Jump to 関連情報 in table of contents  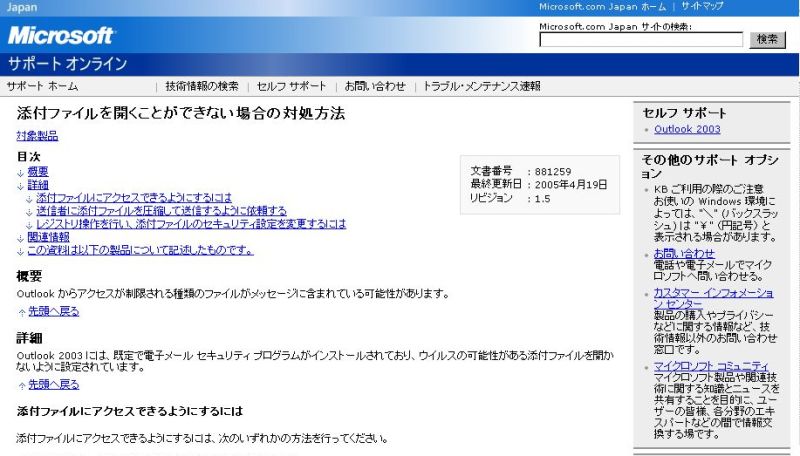click(48, 237)
